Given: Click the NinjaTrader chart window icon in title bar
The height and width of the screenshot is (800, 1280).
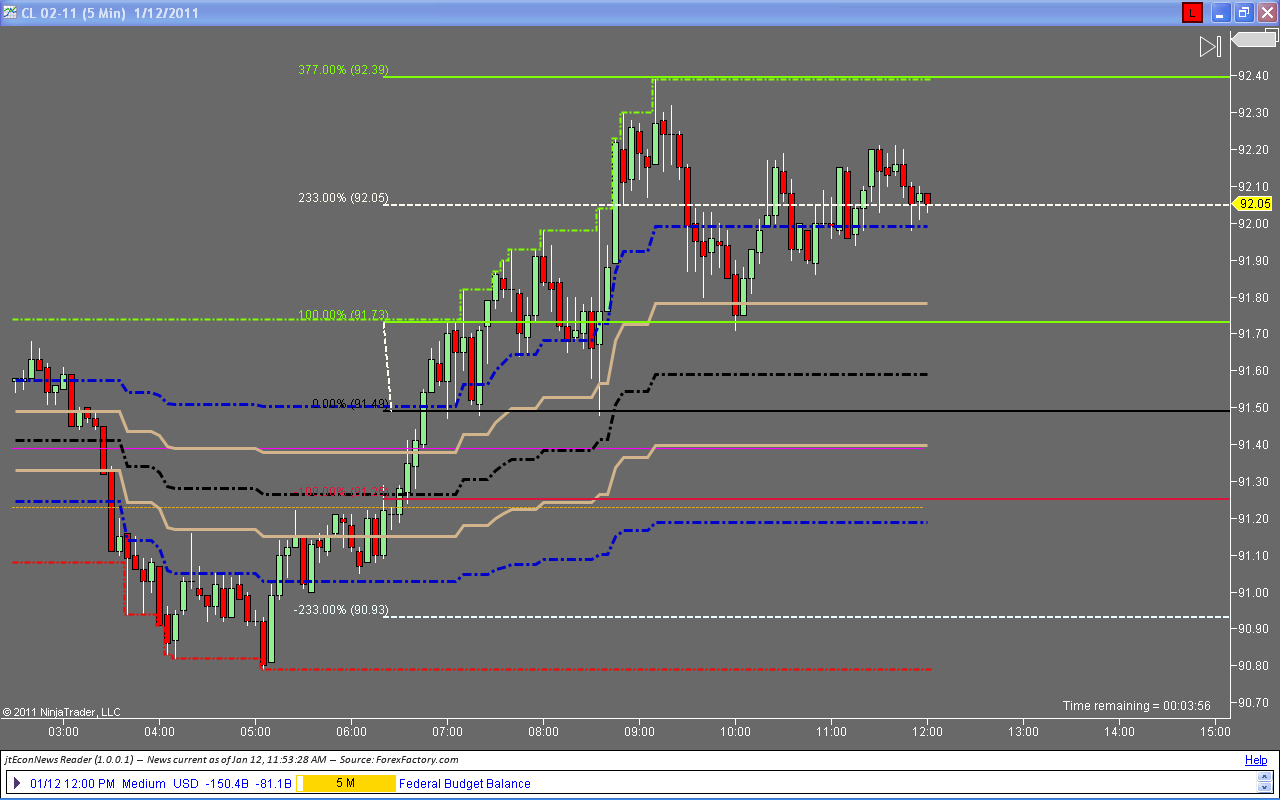Looking at the screenshot, I should click(x=9, y=13).
